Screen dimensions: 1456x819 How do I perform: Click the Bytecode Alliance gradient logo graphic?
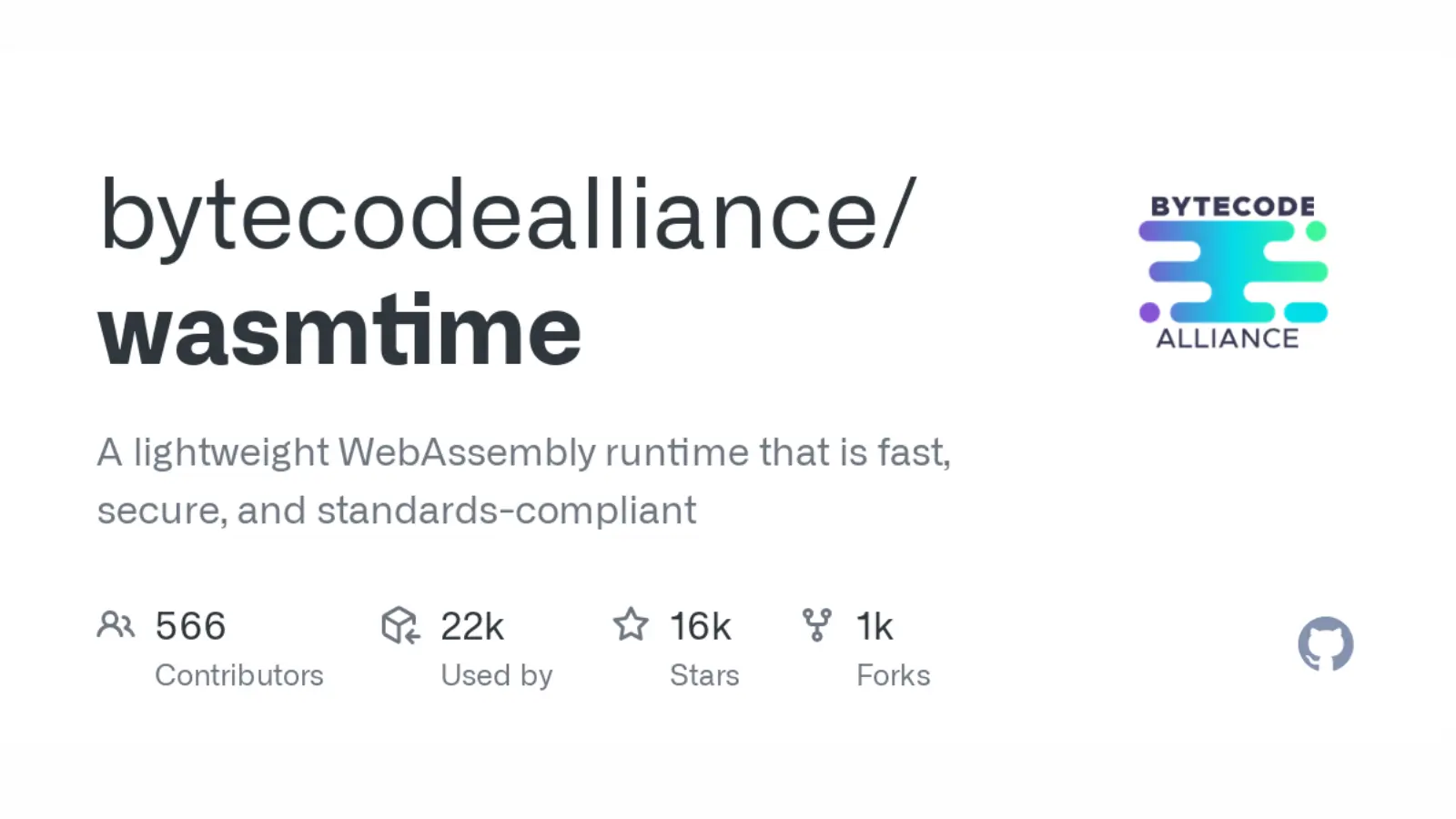click(1233, 272)
